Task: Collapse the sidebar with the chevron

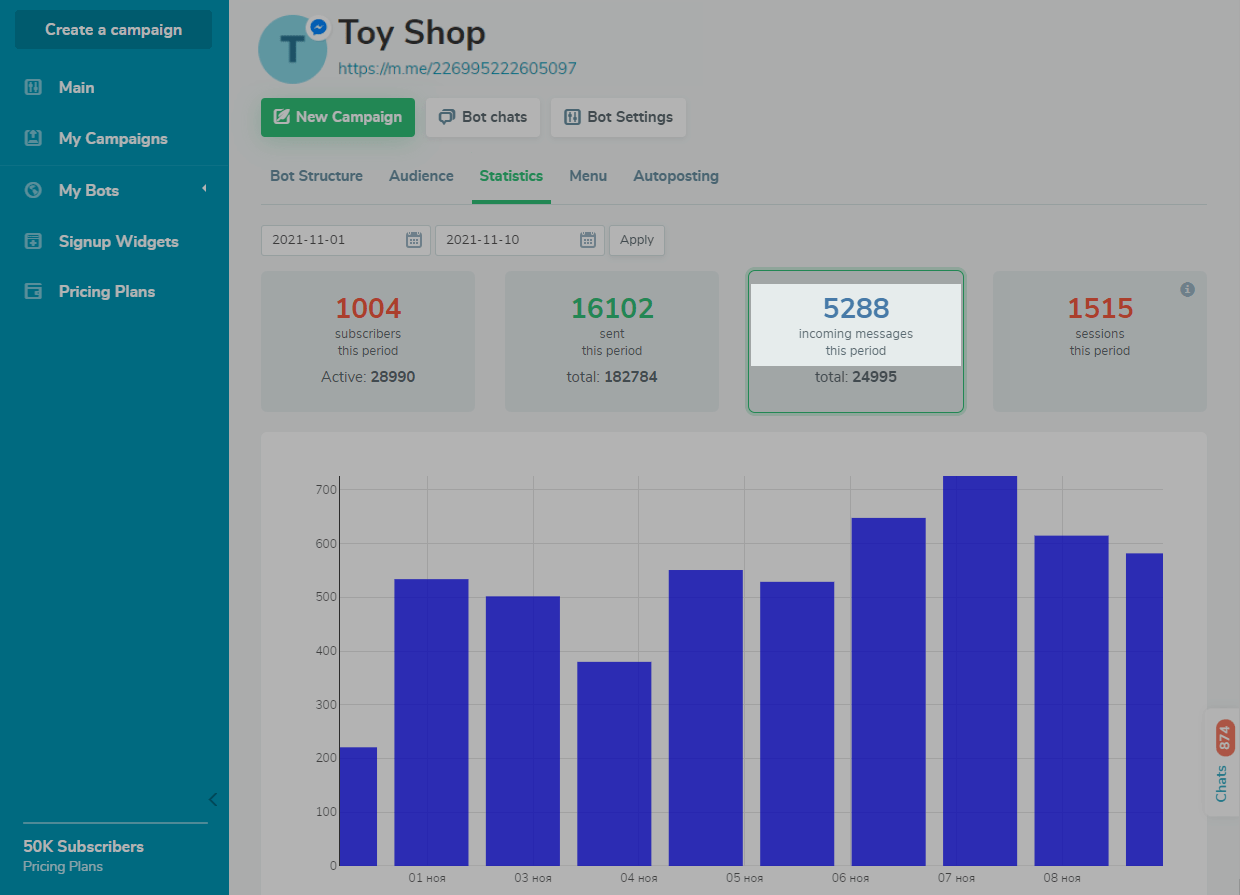Action: pyautogui.click(x=212, y=799)
